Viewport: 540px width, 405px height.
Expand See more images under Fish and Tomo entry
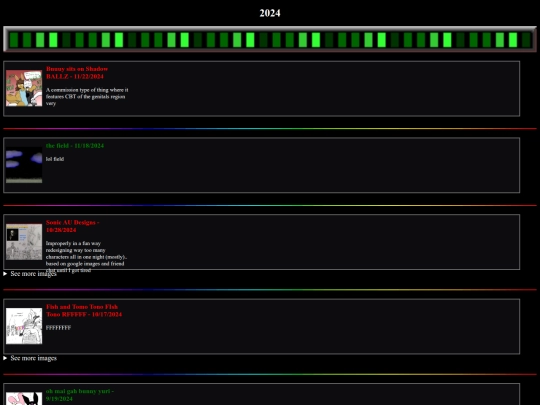click(x=30, y=358)
